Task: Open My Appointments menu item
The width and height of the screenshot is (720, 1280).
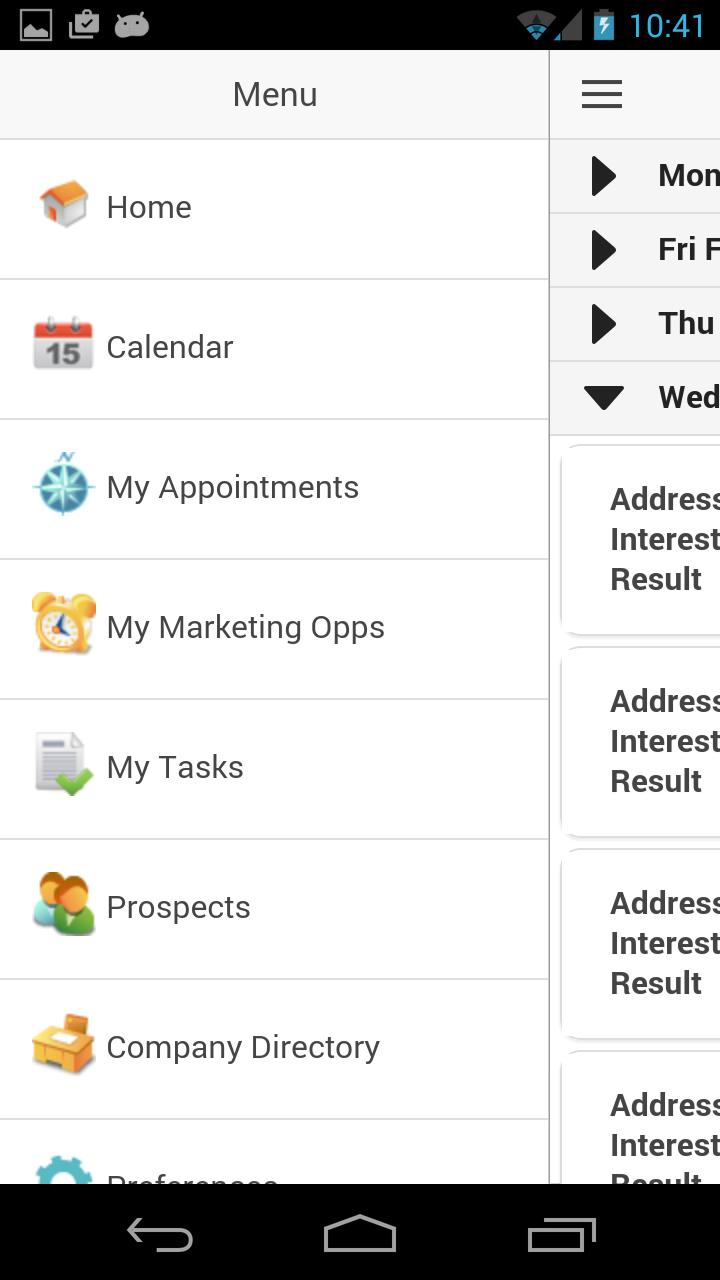Action: click(232, 487)
